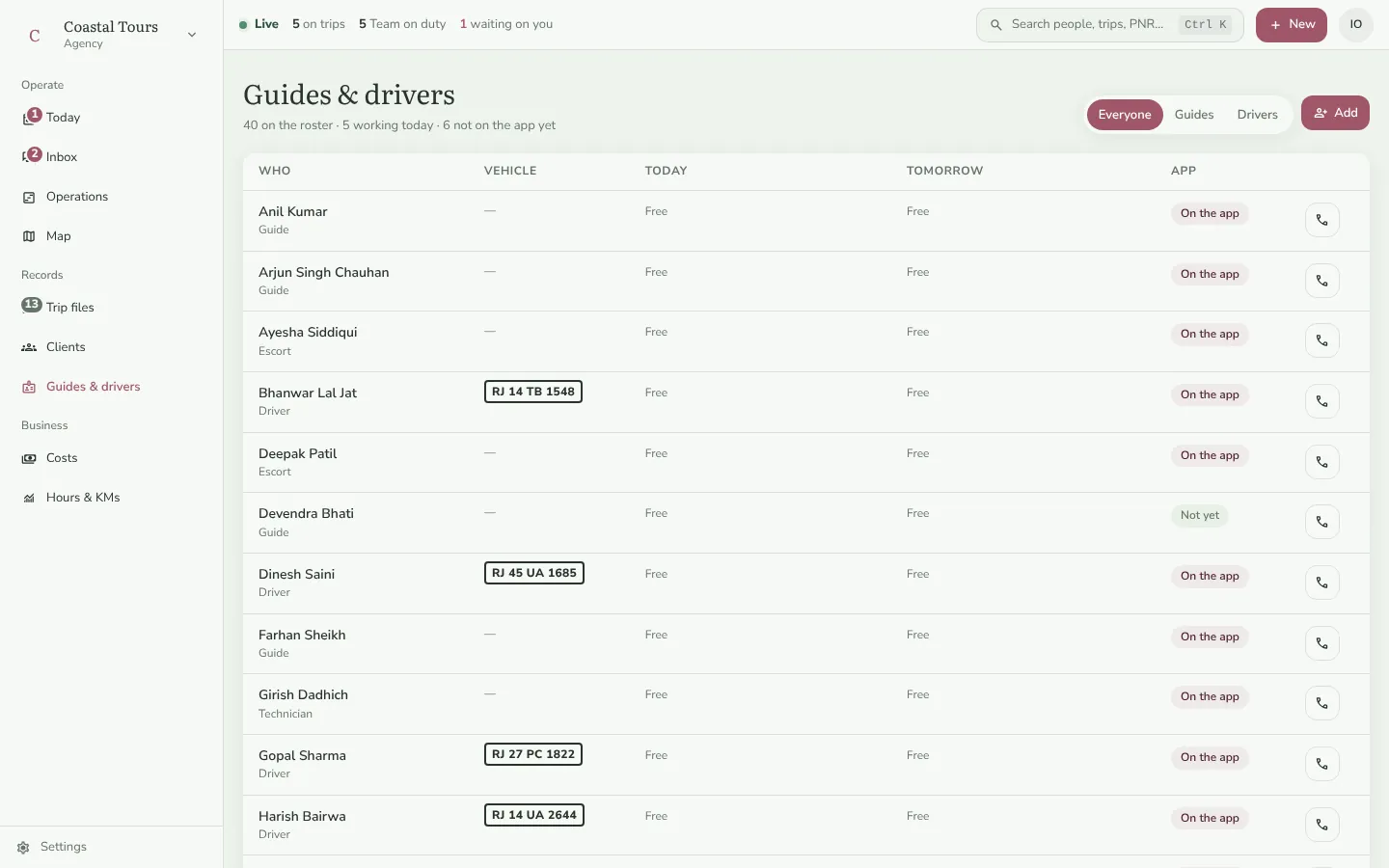Click vehicle plate RJ 14 UA 2644
The height and width of the screenshot is (868, 1389).
pos(534,815)
